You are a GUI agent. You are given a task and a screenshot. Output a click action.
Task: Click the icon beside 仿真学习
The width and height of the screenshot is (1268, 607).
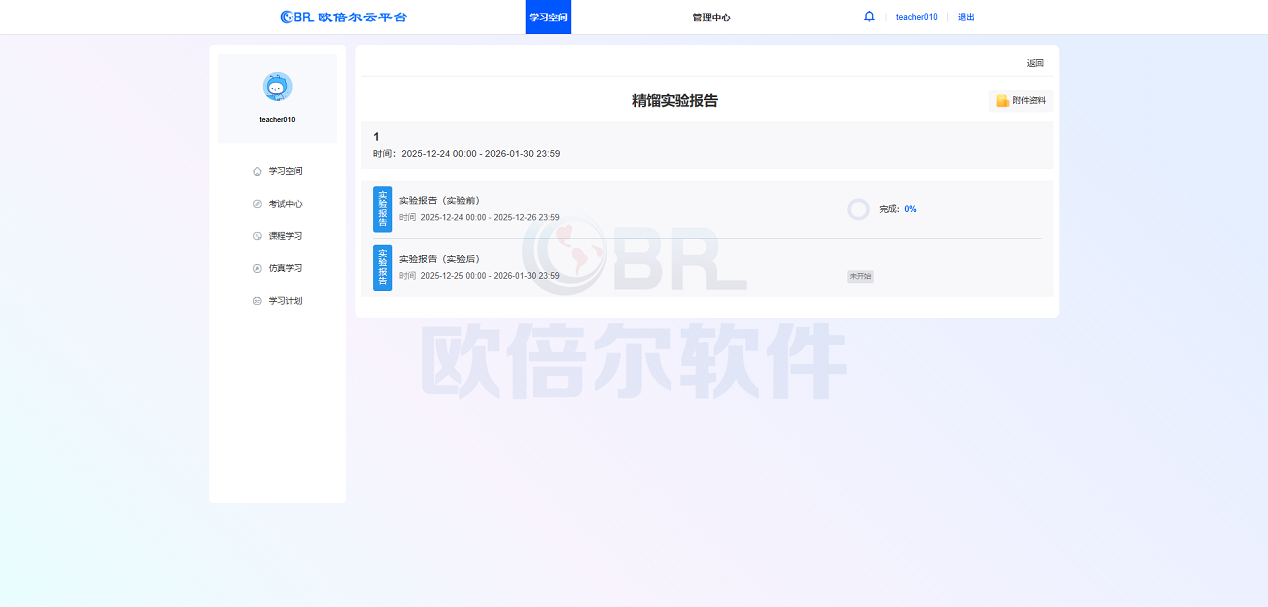(257, 268)
